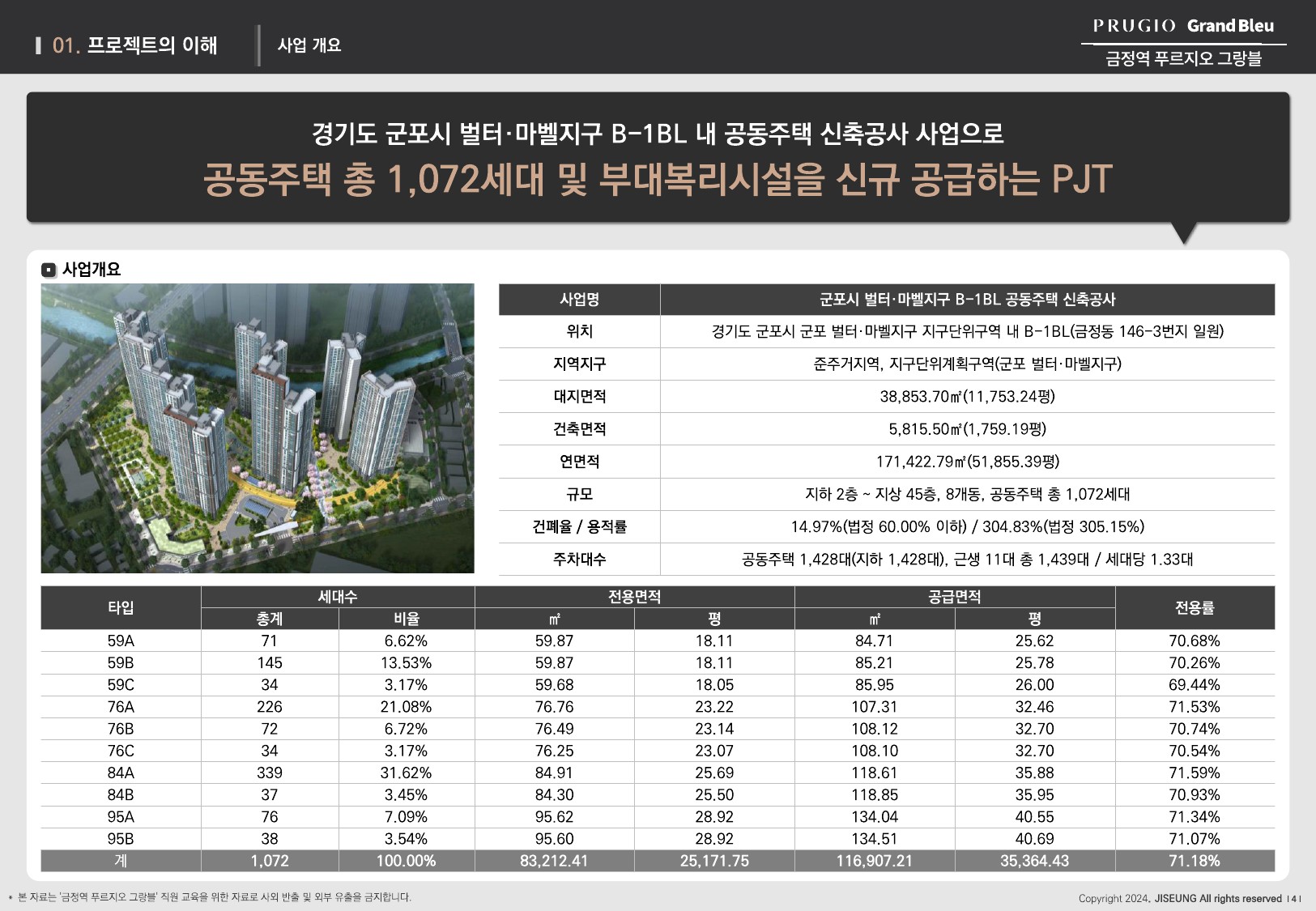Select the 76A supply area '107.31'
The width and height of the screenshot is (1316, 911).
875,706
